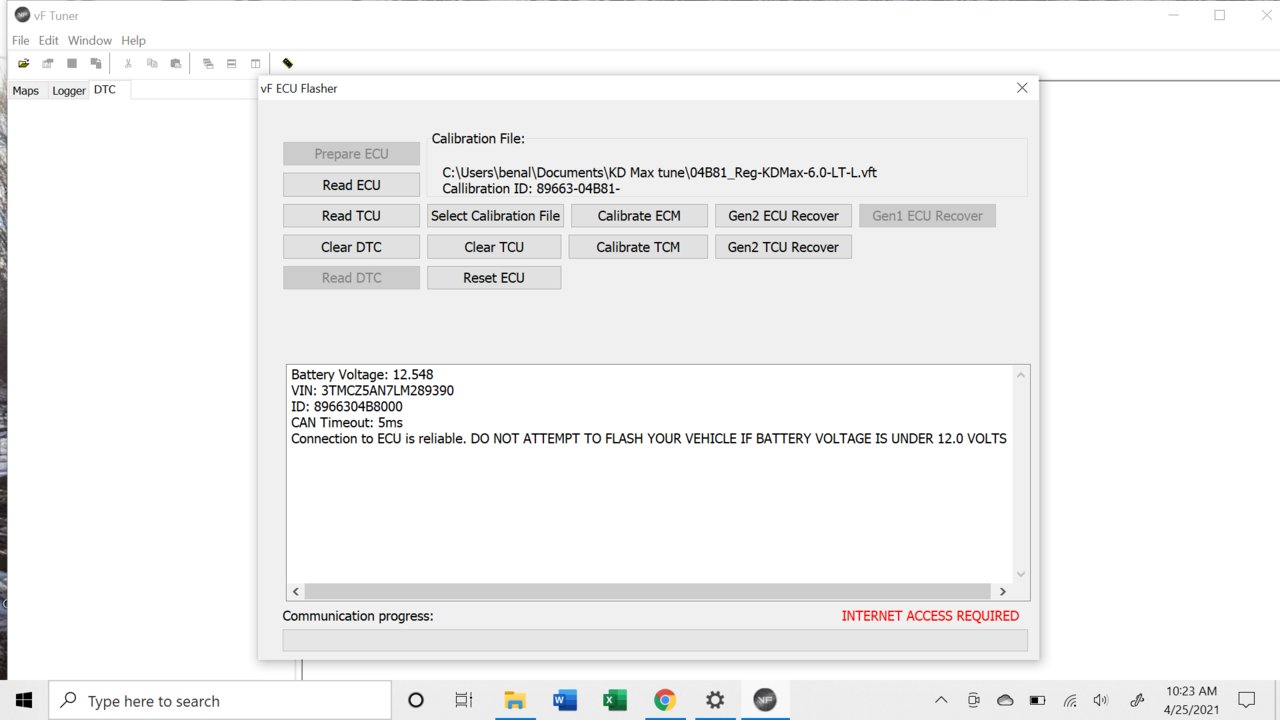This screenshot has height=720, width=1280.
Task: Click the Gen2 ECU Recover button
Action: pyautogui.click(x=783, y=216)
